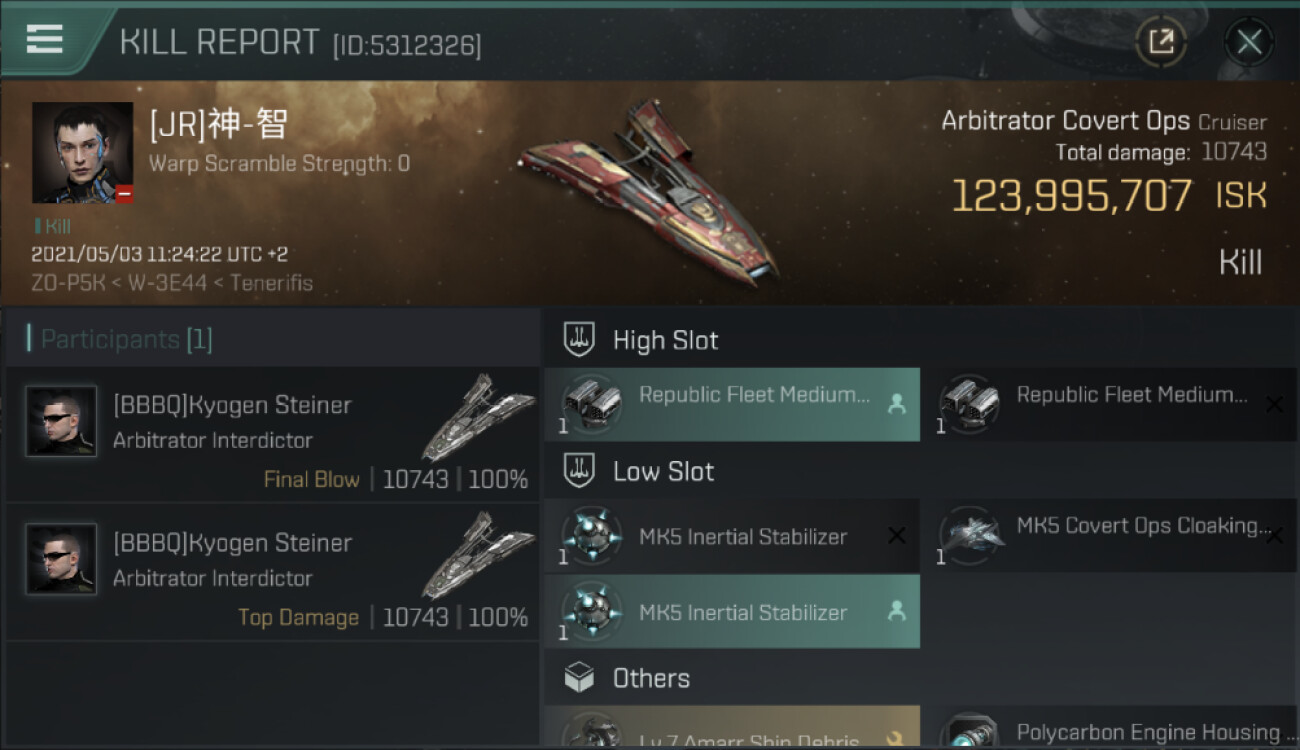Close the Kill Report window
Screen dimensions: 1300x750
(1249, 42)
